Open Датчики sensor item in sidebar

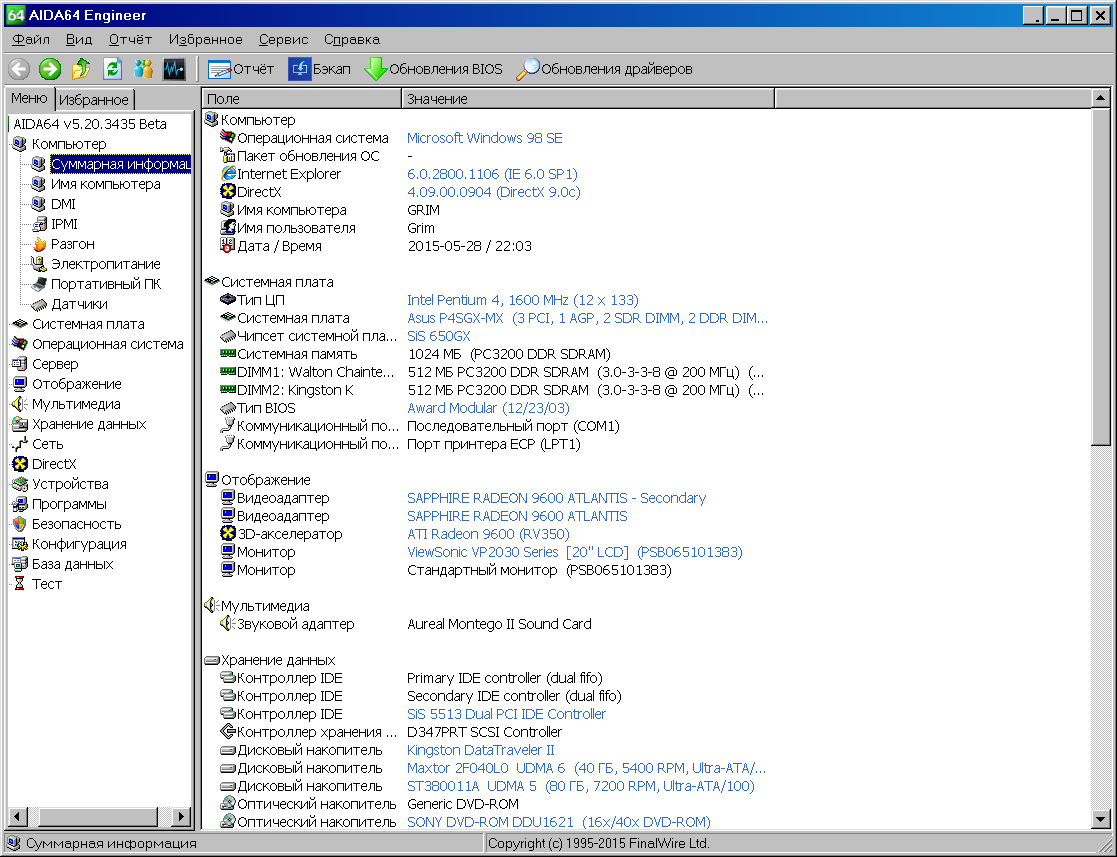(79, 304)
